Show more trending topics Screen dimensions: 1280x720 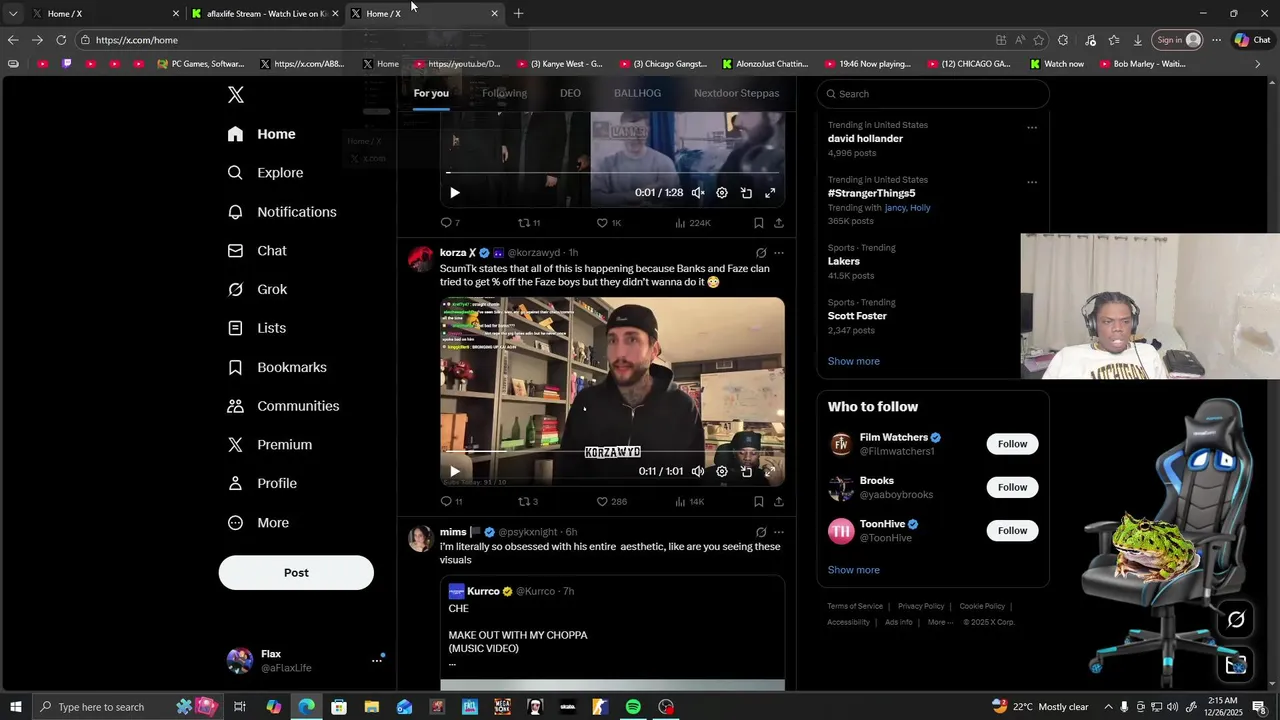pos(853,361)
